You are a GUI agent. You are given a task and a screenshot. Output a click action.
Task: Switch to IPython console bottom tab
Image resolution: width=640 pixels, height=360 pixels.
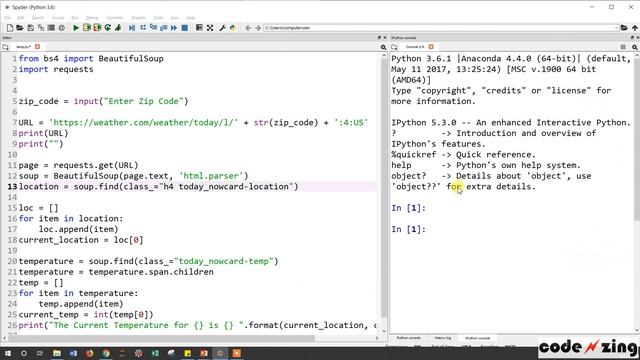tap(478, 338)
